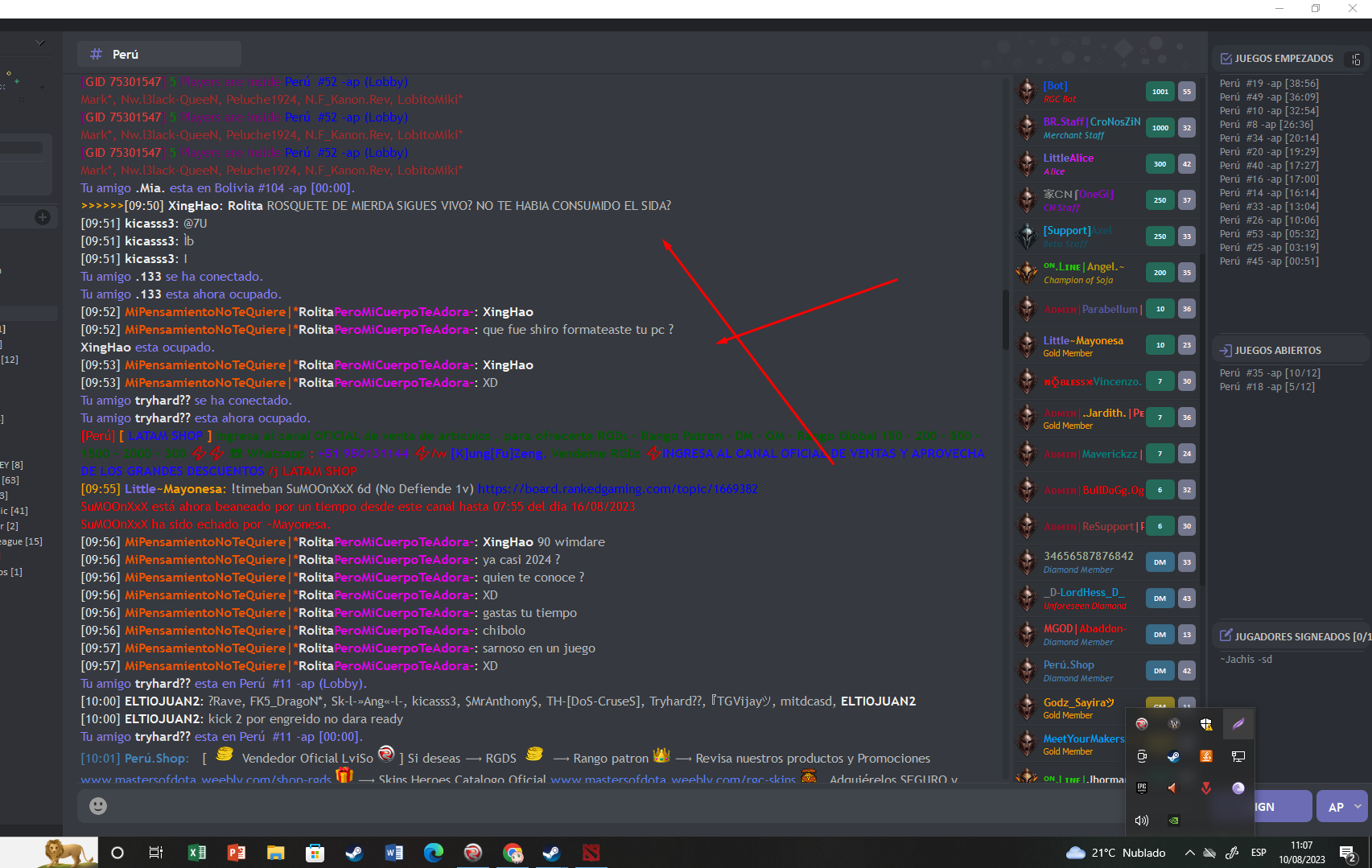Screen dimensions: 1372x868
Task: Select open game Perú #18 -ap [5/12]
Action: pos(1267,387)
